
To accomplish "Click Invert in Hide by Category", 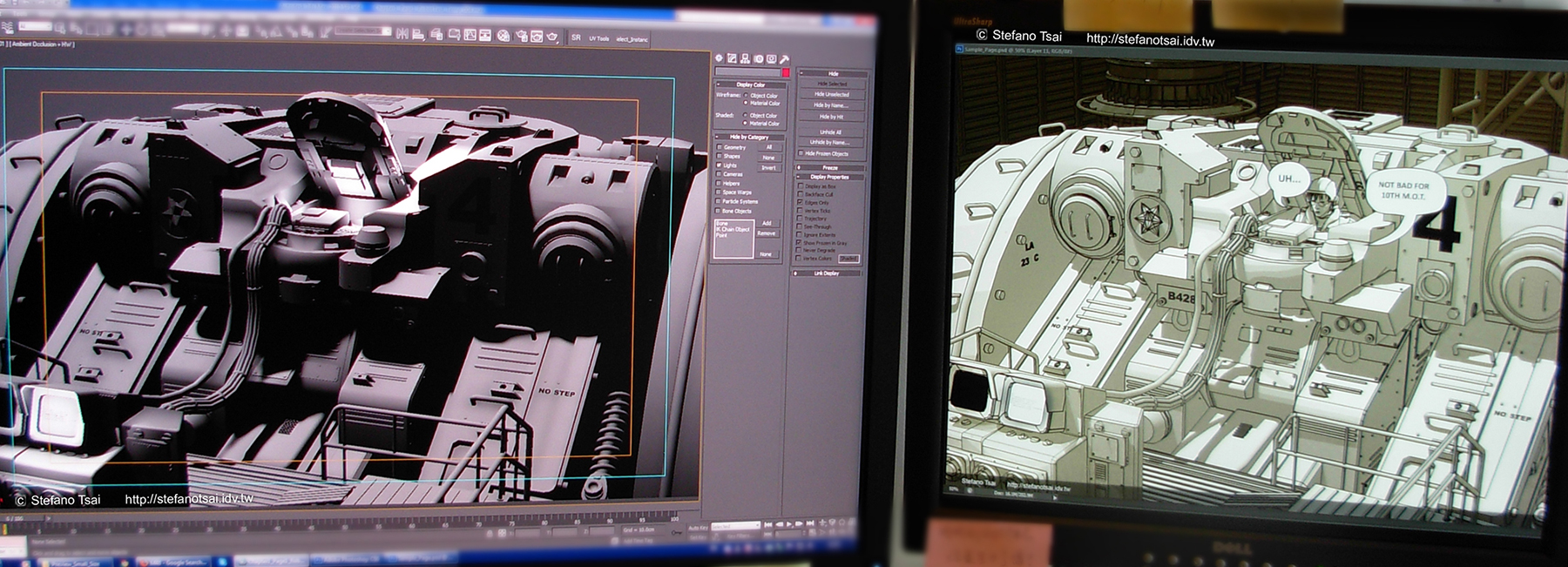I will [768, 167].
